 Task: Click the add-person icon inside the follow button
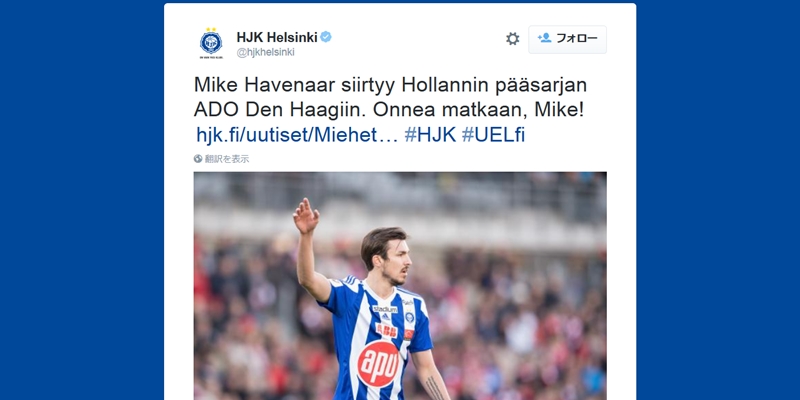coord(544,38)
